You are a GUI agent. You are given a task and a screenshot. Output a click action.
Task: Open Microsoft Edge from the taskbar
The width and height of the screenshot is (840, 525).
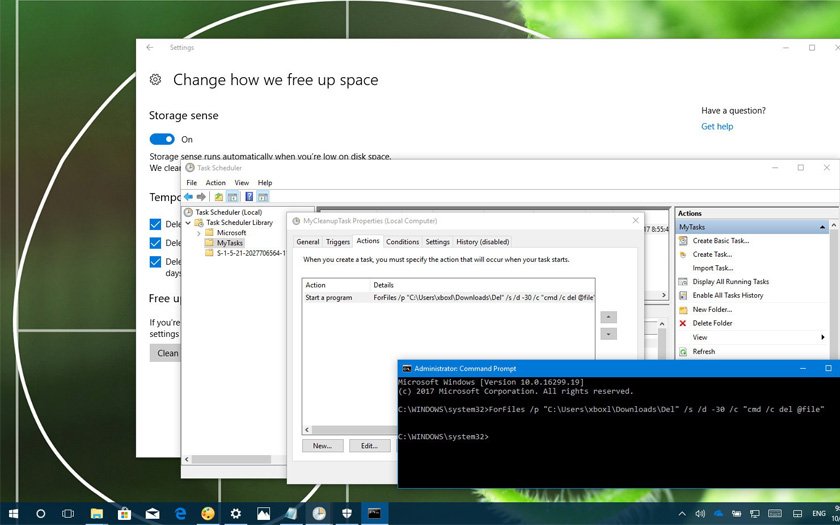(180, 513)
